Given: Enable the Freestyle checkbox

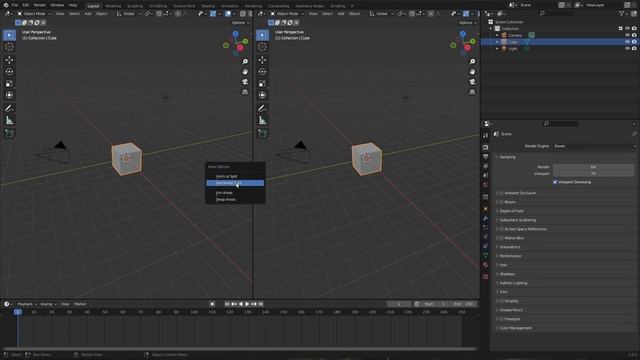Looking at the screenshot, I should point(502,319).
